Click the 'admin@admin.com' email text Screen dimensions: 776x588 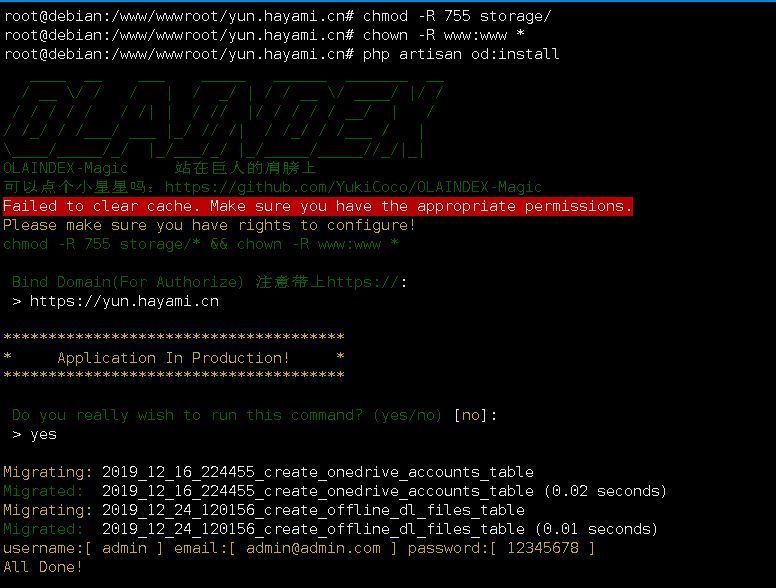313,548
